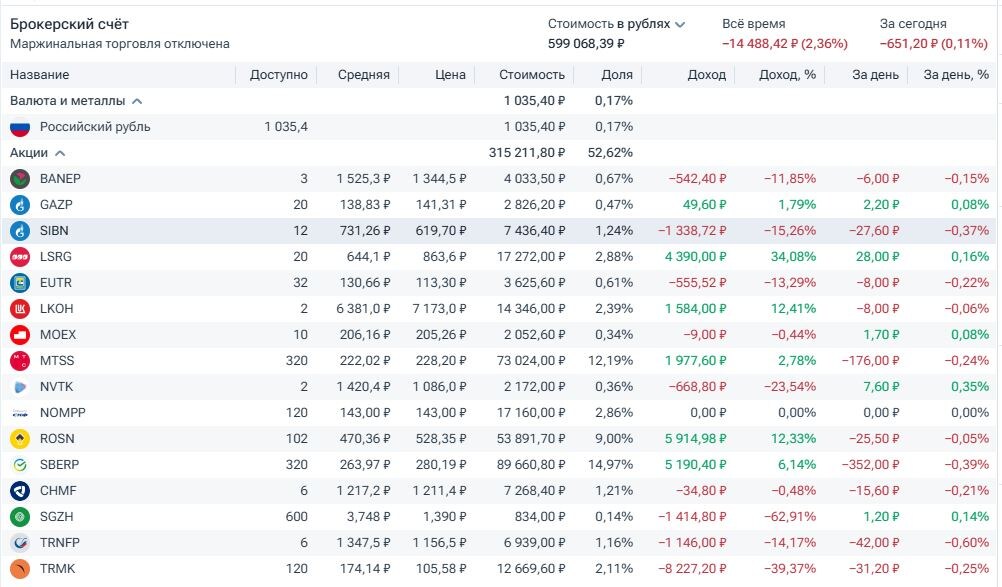
Task: Open the 'Стоимость в рублях' currency dropdown
Action: pyautogui.click(x=680, y=24)
